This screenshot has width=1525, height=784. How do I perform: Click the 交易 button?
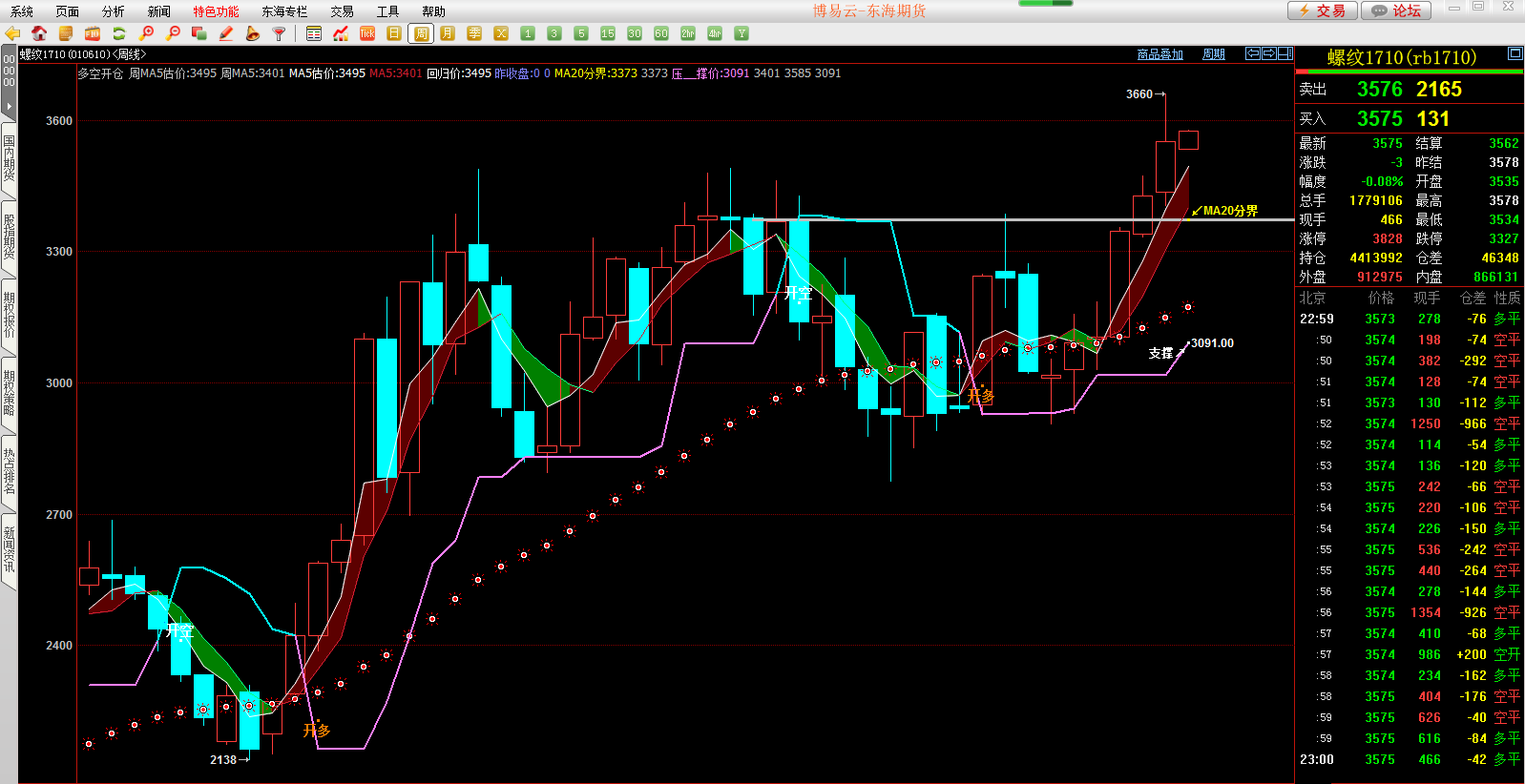pos(1322,10)
